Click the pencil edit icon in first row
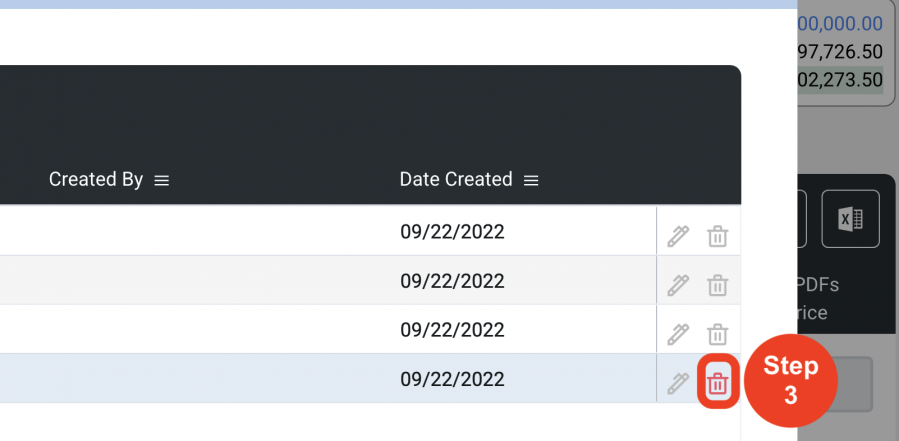 click(678, 236)
